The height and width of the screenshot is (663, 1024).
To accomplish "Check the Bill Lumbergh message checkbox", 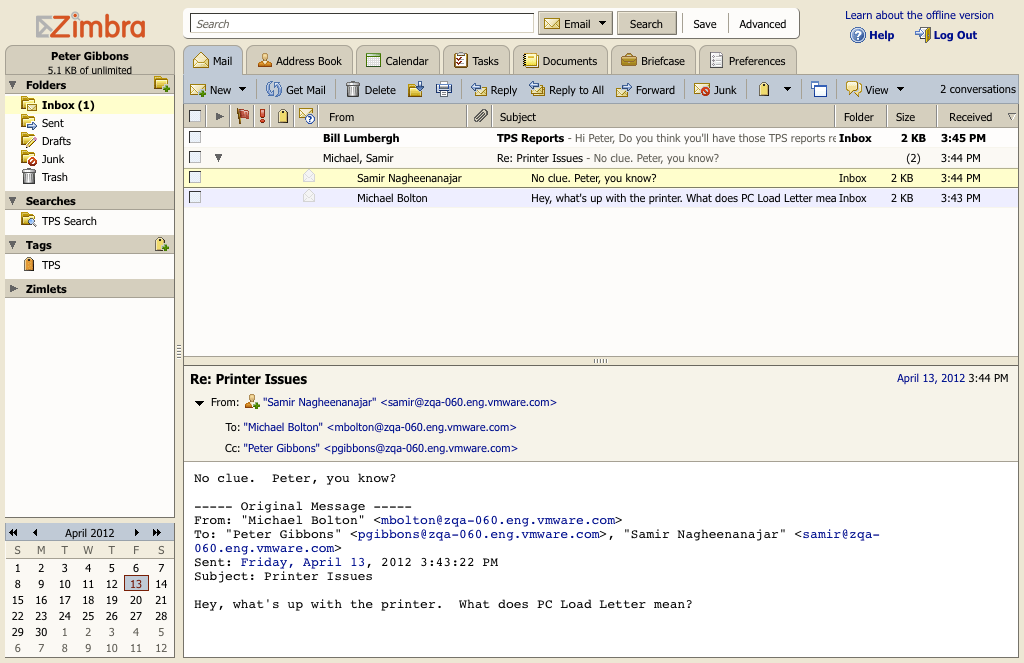I will coord(195,137).
